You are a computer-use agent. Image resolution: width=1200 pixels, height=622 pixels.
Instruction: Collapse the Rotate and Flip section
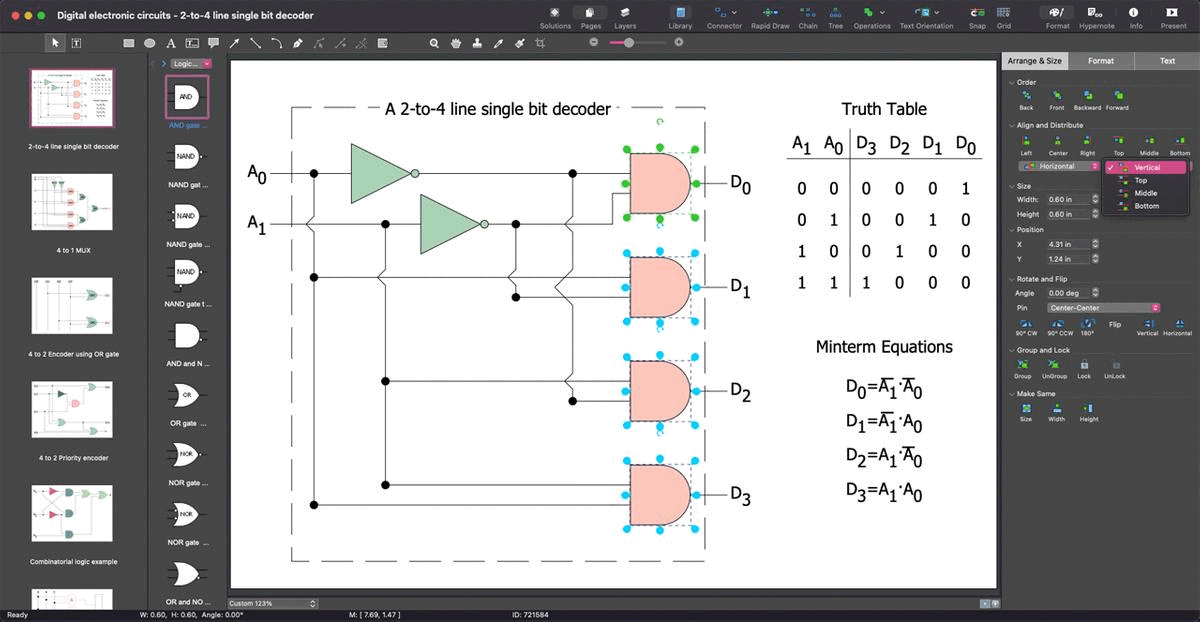coord(1012,279)
